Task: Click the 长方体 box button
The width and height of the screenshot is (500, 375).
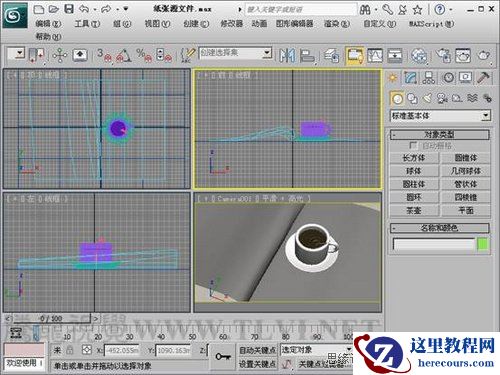Action: click(x=414, y=158)
